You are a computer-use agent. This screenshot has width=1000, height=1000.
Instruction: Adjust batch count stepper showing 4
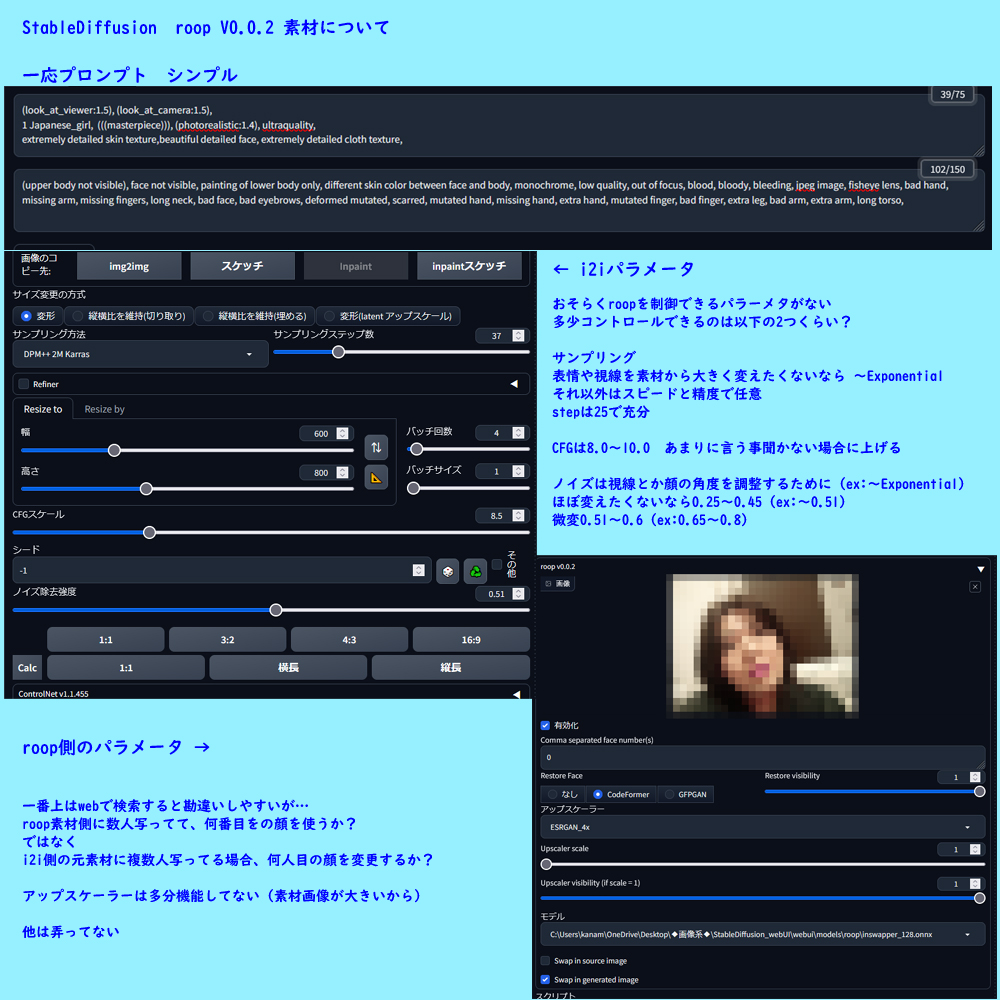[x=518, y=433]
